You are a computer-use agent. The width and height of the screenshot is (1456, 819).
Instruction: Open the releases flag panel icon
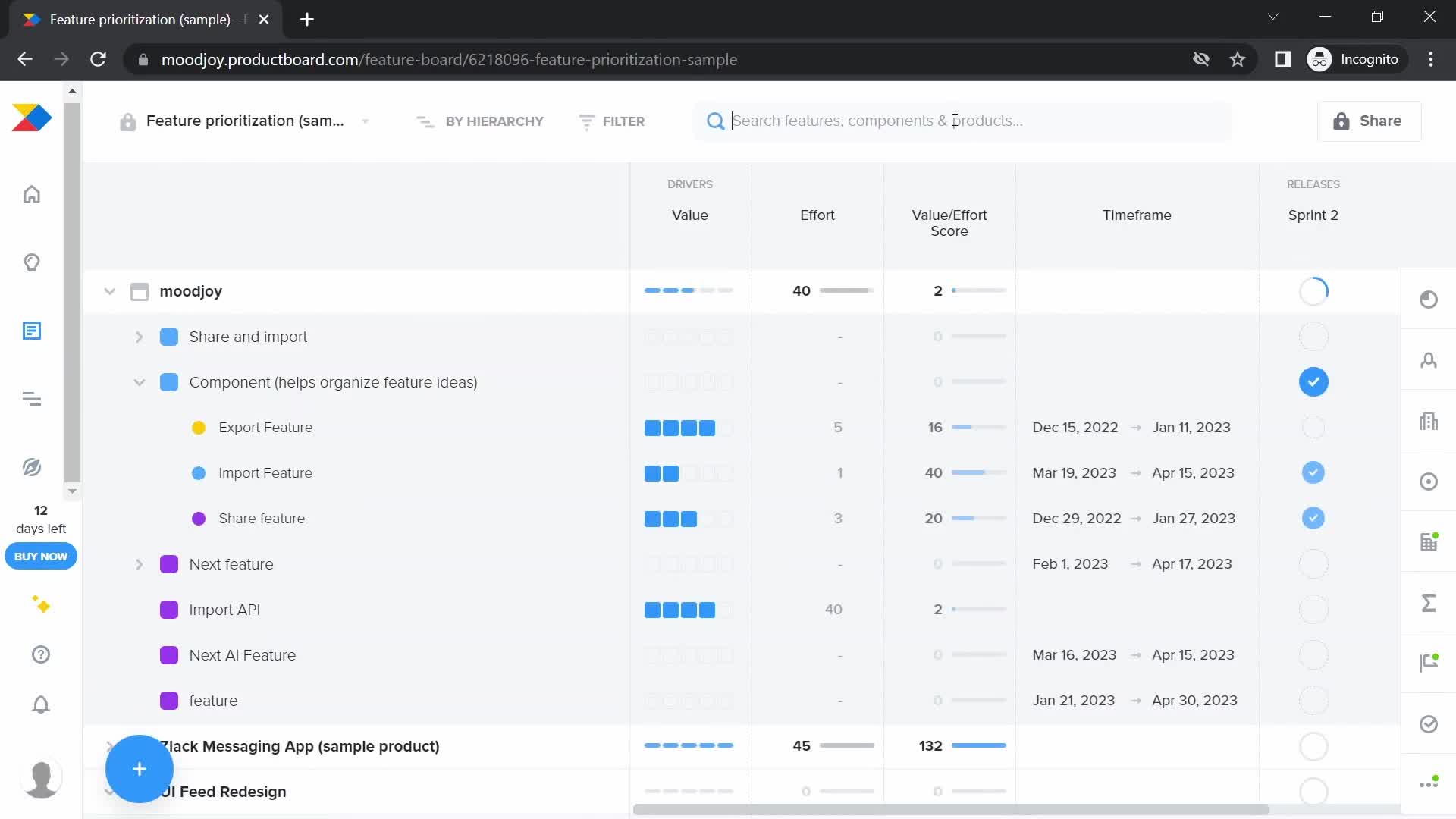click(1429, 664)
